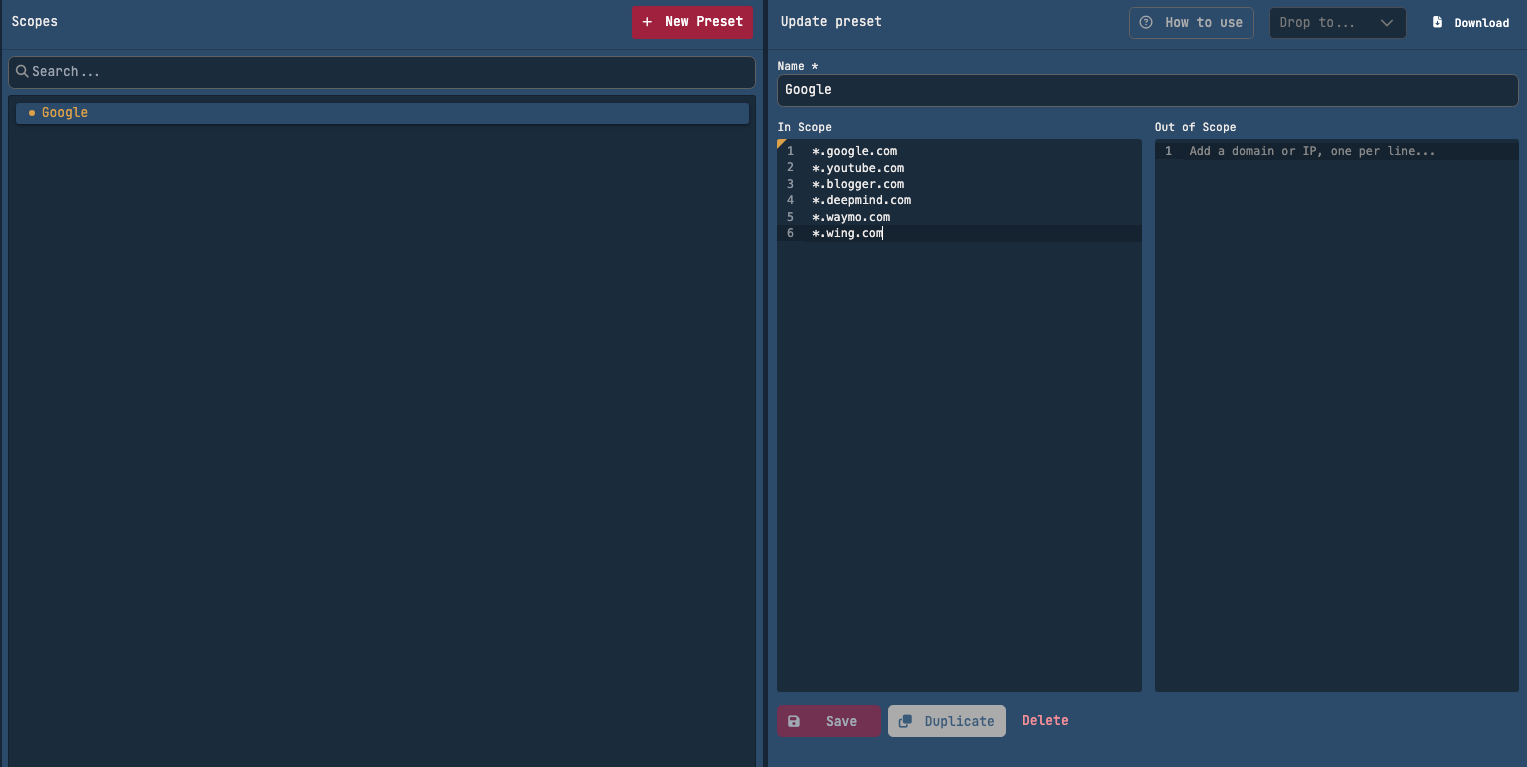This screenshot has height=767, width=1527.
Task: Click the Duplicate copy icon
Action: (905, 721)
